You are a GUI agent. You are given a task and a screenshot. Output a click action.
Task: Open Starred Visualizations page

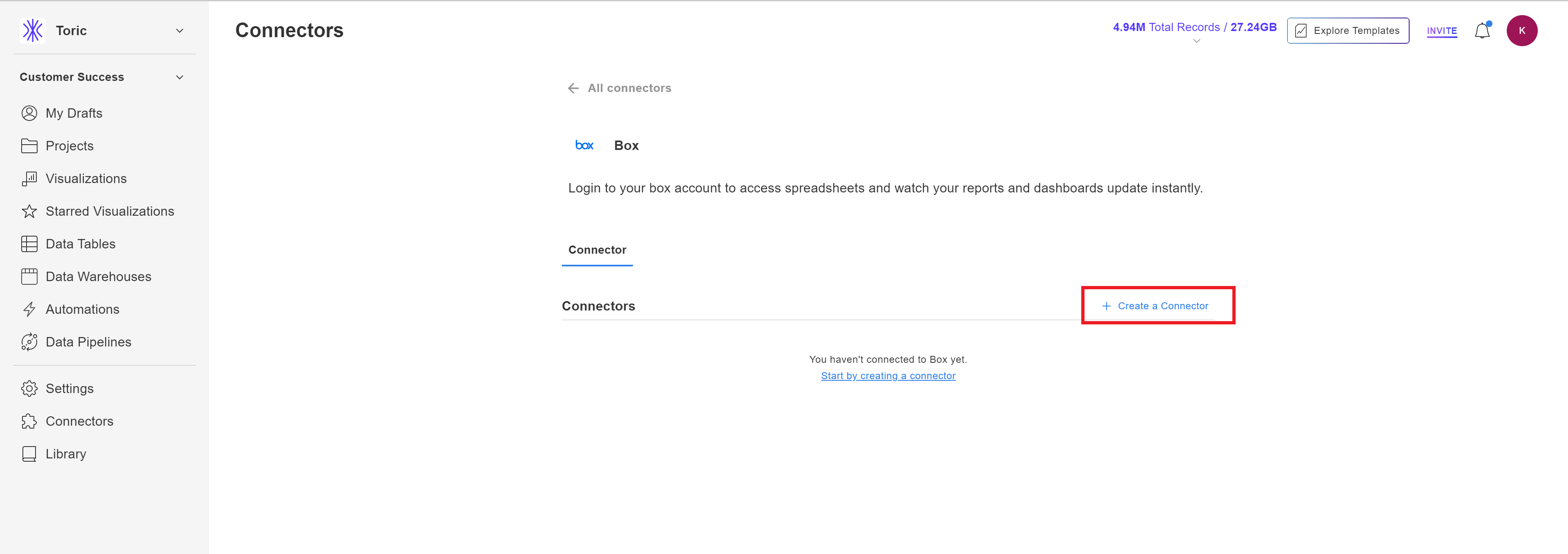point(109,211)
